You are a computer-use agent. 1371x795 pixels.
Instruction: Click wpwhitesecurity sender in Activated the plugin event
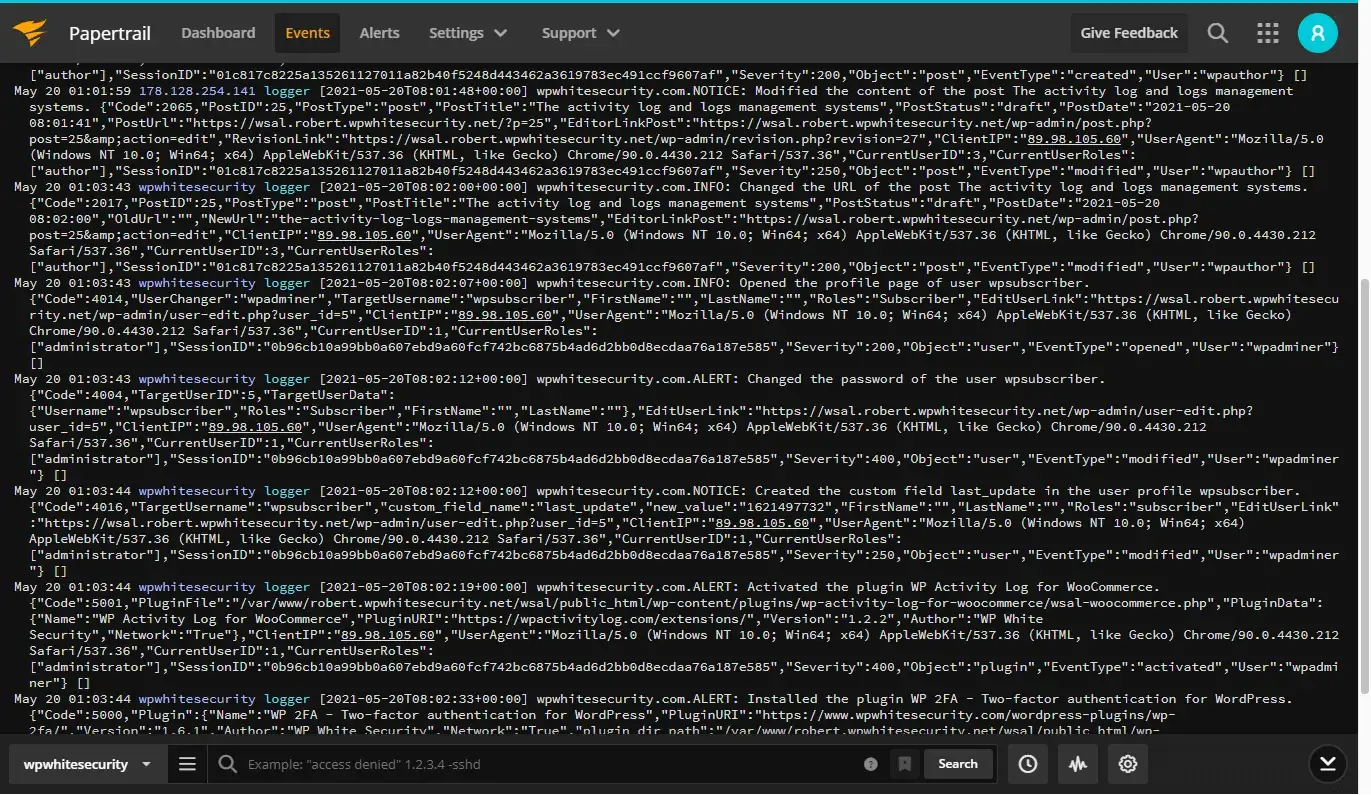click(197, 587)
